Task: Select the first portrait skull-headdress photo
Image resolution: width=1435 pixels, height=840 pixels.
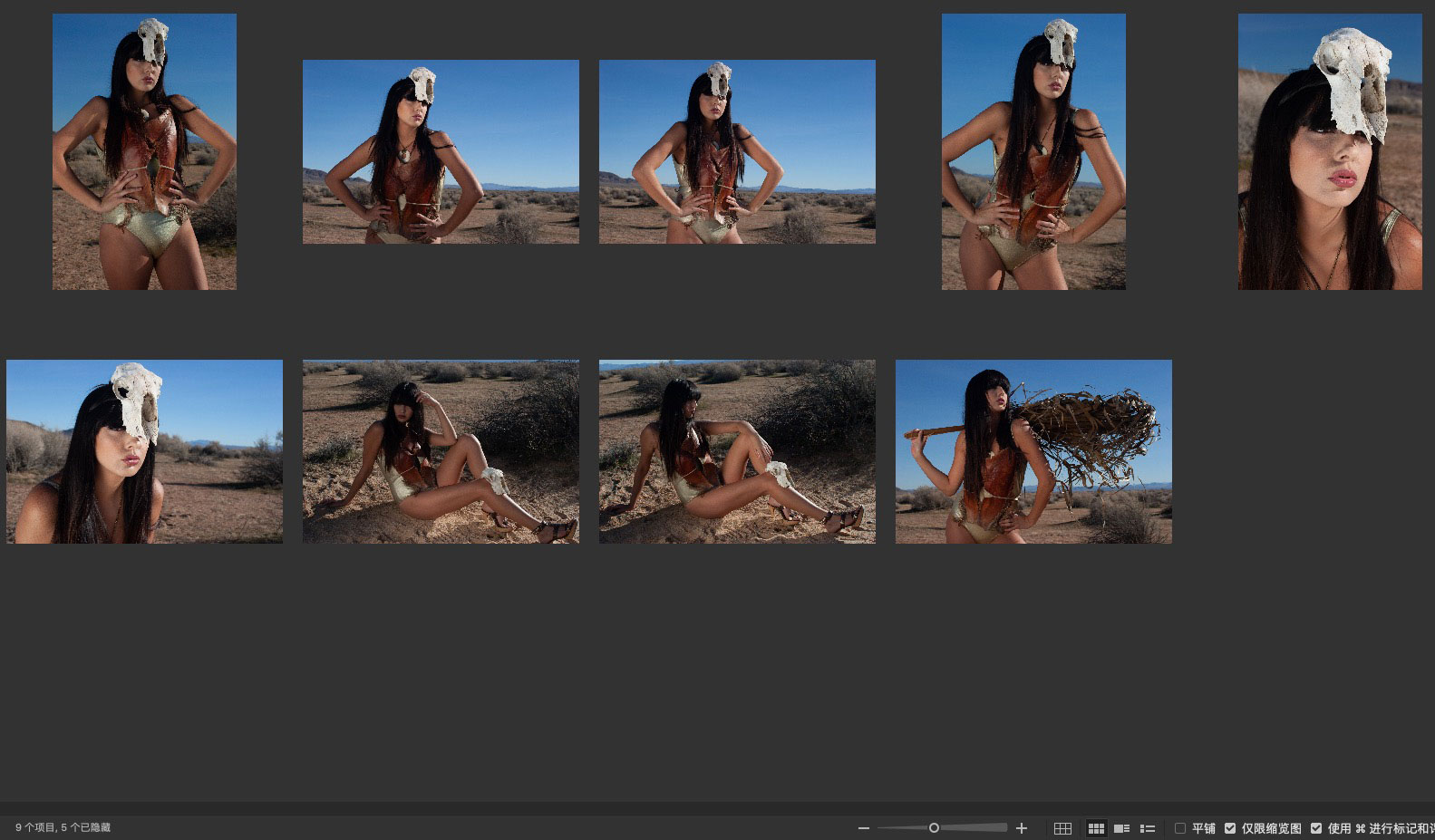Action: tap(144, 151)
